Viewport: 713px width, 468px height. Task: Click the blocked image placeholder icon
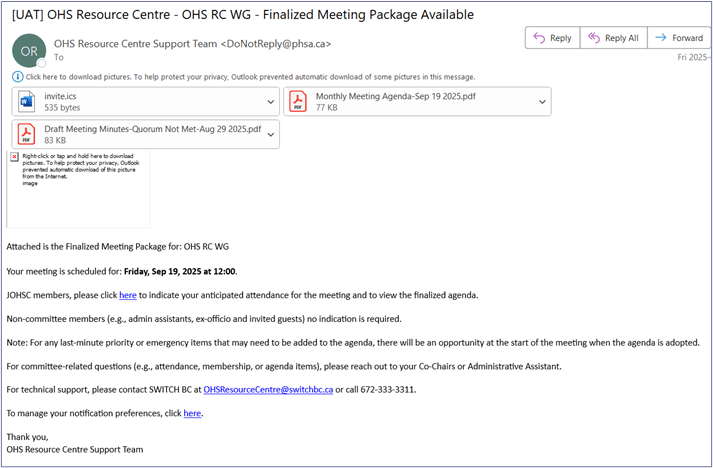14,157
